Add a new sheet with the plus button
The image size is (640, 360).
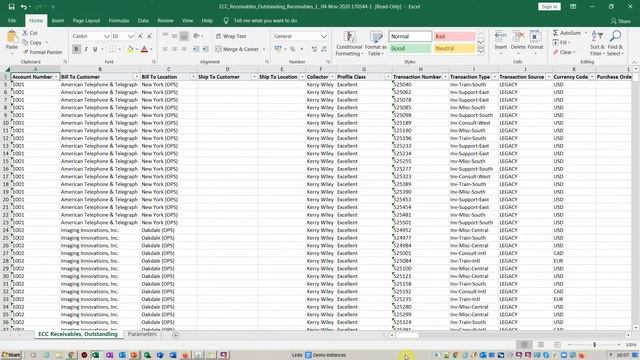(x=176, y=335)
